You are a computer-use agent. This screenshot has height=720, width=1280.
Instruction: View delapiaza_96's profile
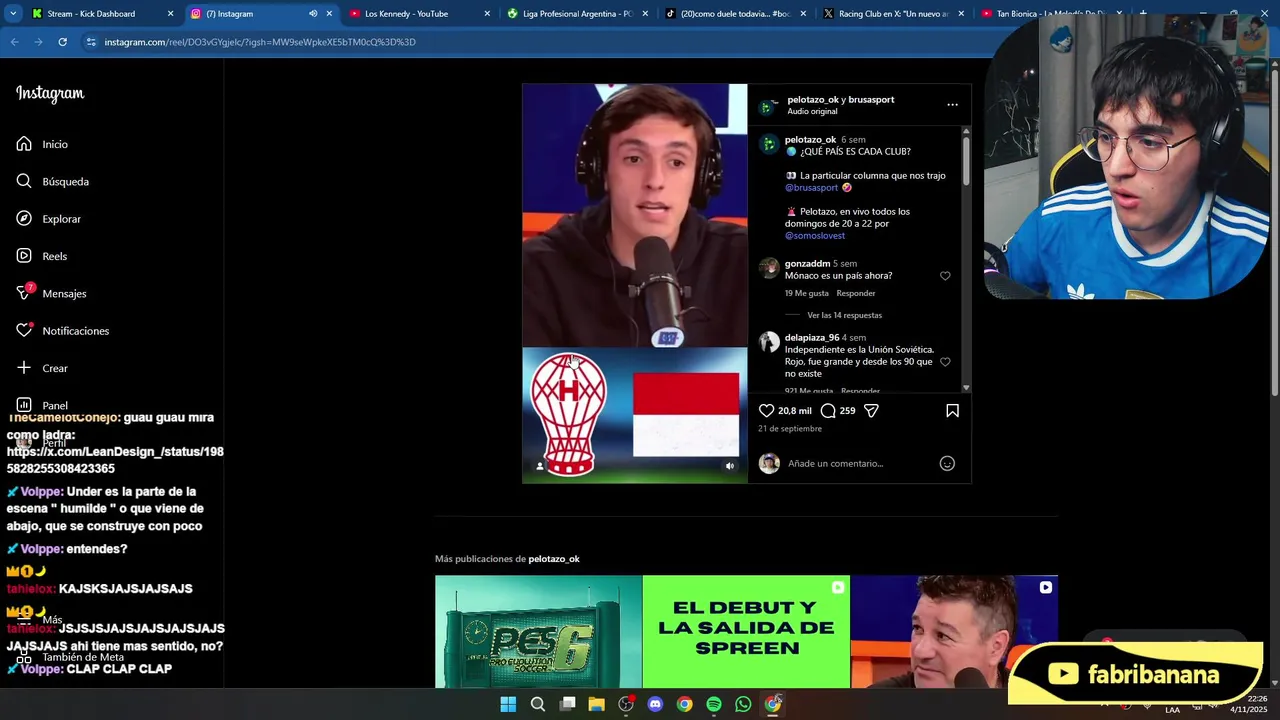(x=812, y=337)
